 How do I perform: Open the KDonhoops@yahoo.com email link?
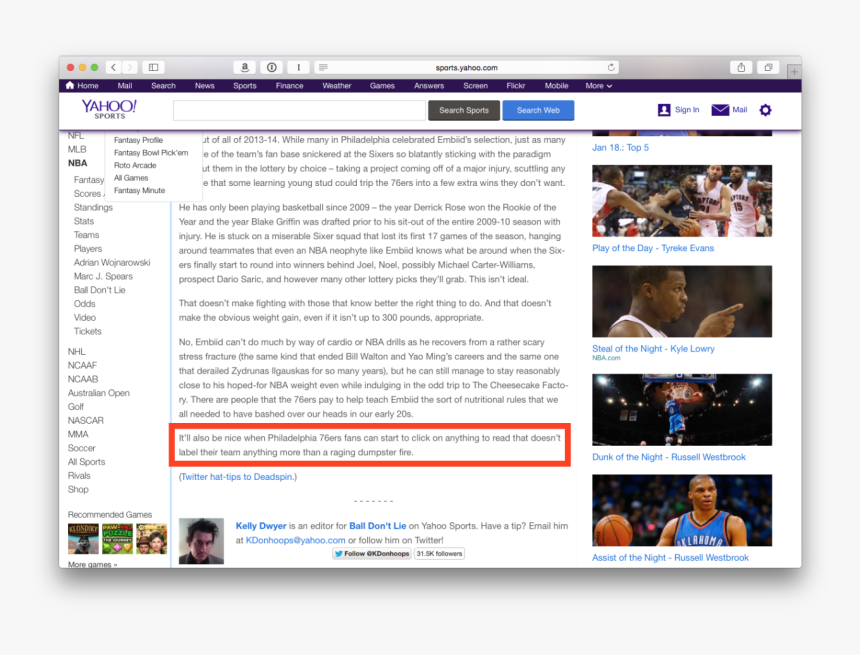pos(297,538)
